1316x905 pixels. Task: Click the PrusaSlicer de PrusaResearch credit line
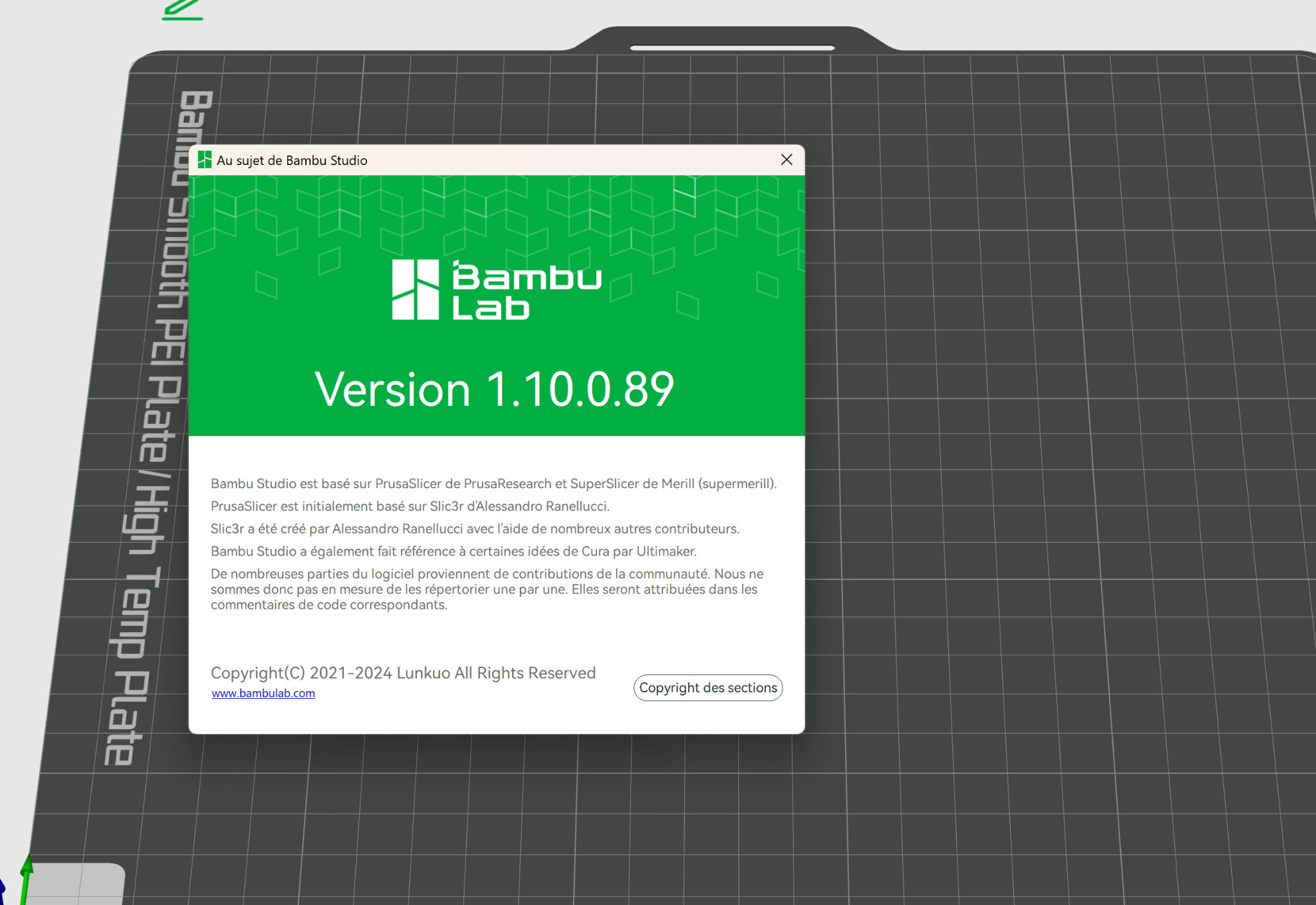[493, 484]
